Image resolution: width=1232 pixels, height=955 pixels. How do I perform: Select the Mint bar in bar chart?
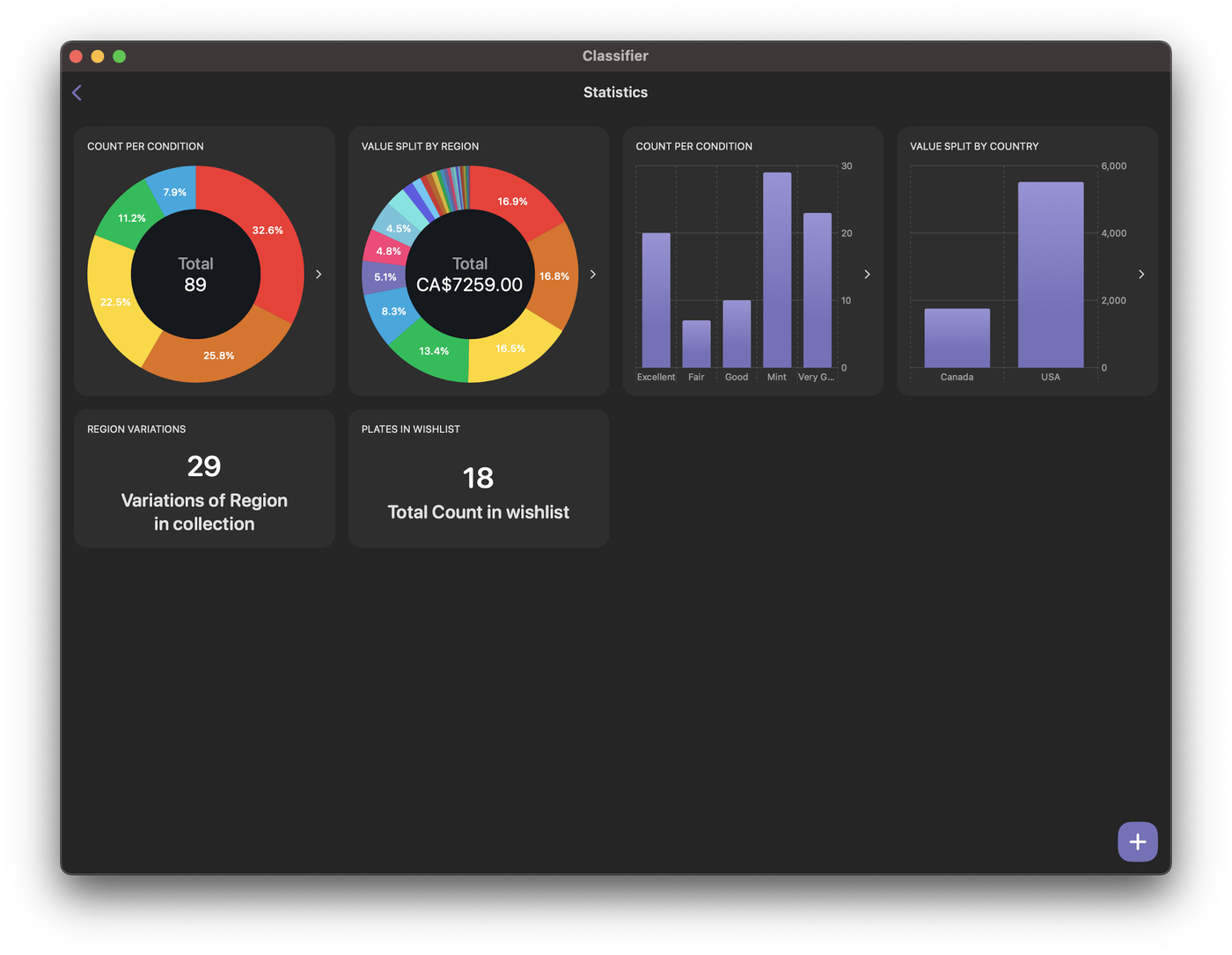777,269
